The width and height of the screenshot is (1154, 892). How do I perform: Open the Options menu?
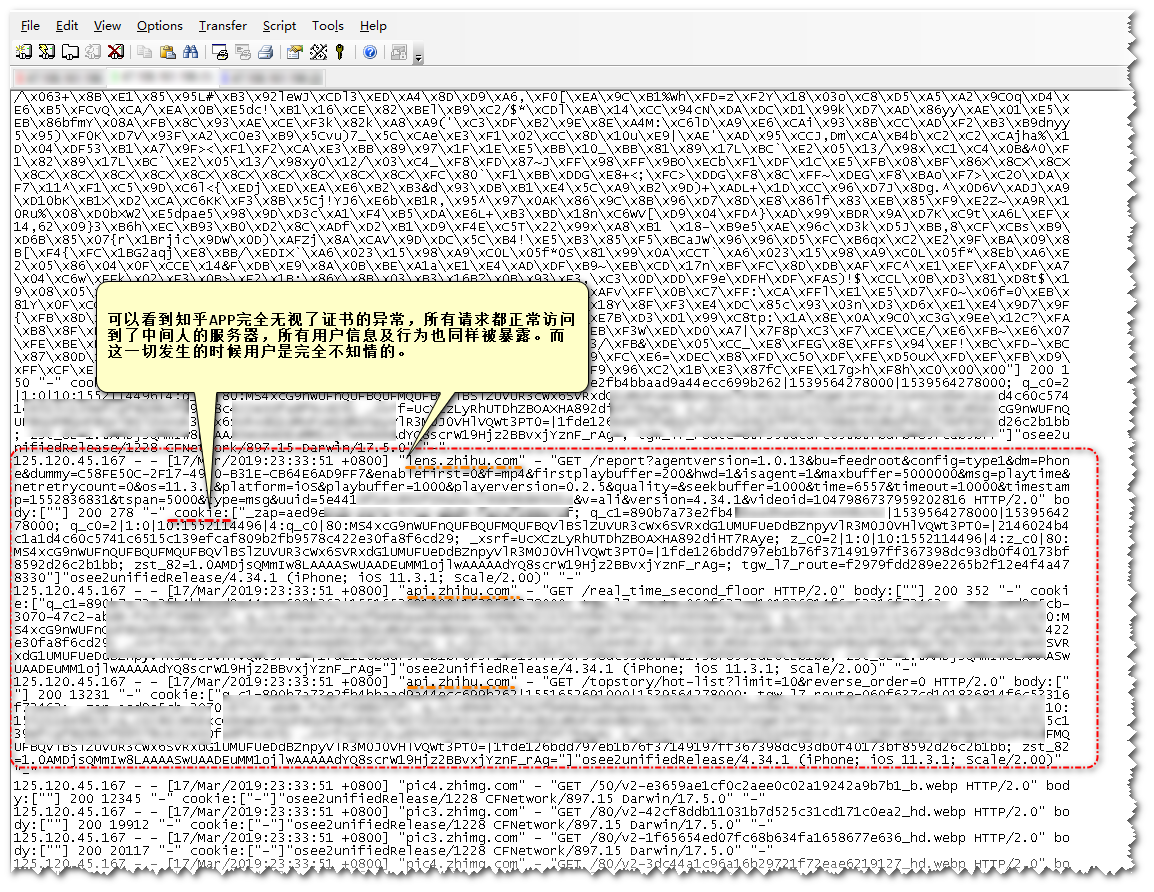click(x=159, y=26)
